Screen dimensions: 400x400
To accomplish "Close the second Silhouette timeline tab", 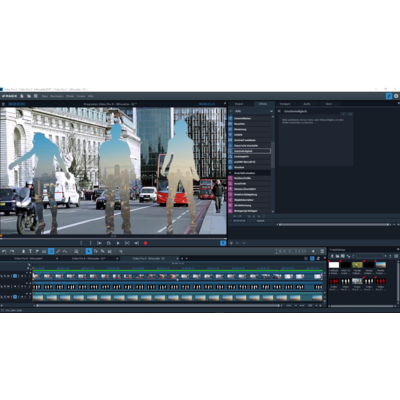I will coord(117,258).
